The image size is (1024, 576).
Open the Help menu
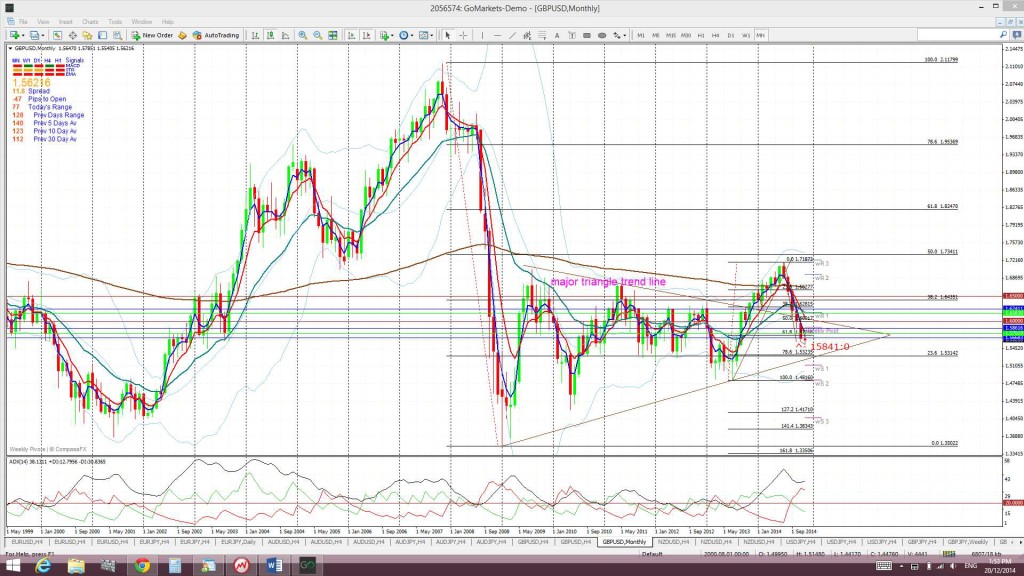tap(168, 22)
